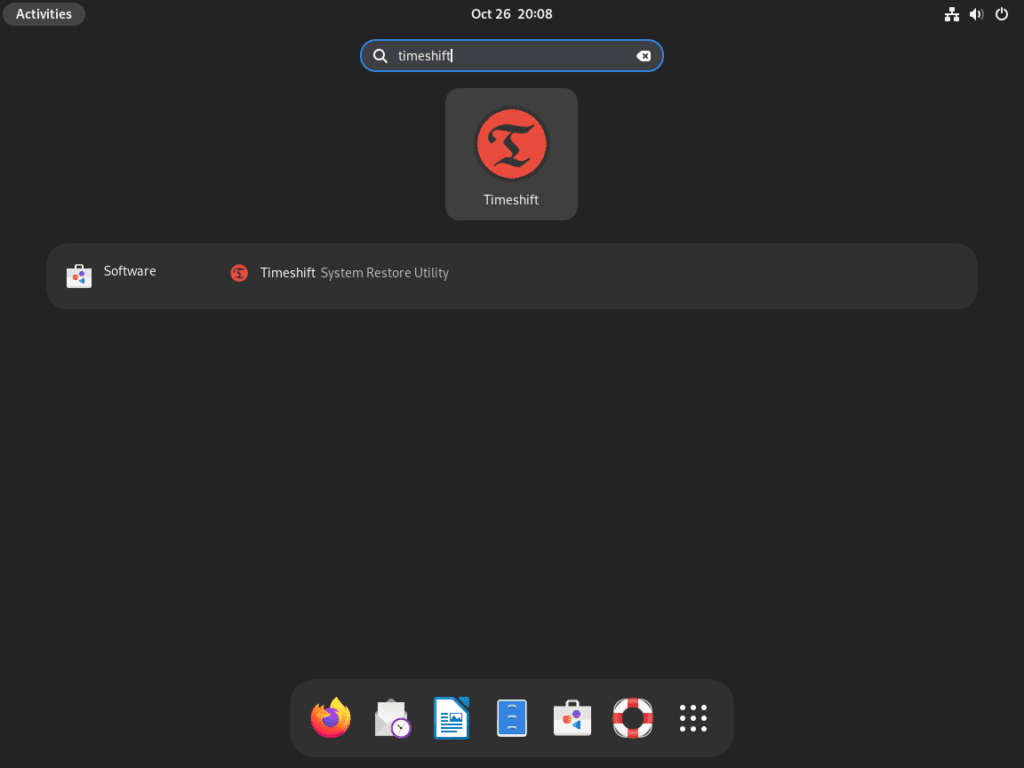Open the Help lifebuoy icon in the dock
The width and height of the screenshot is (1024, 768).
631,717
